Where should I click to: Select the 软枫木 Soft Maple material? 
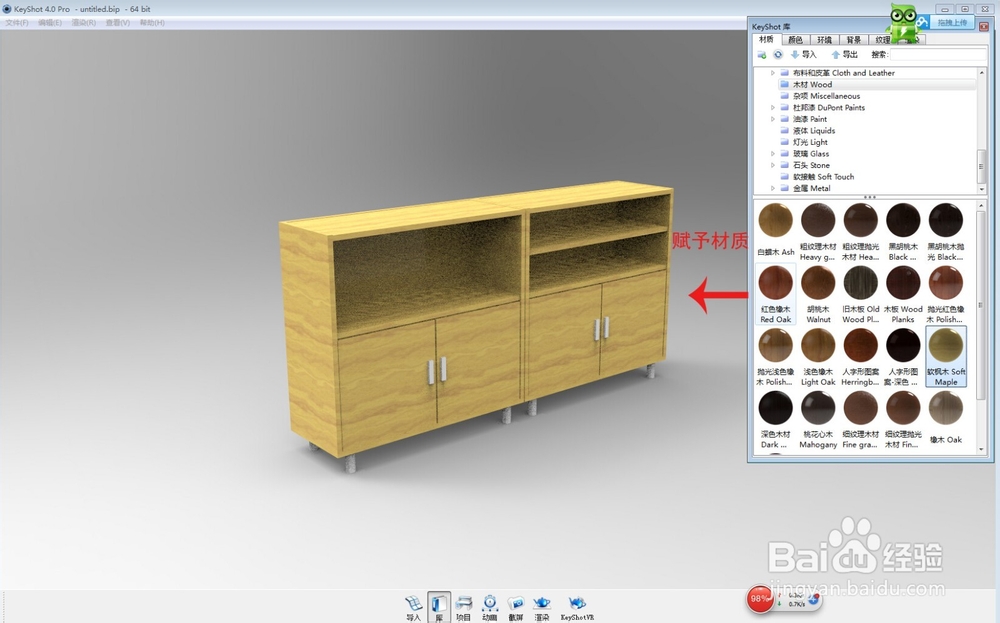(x=946, y=356)
